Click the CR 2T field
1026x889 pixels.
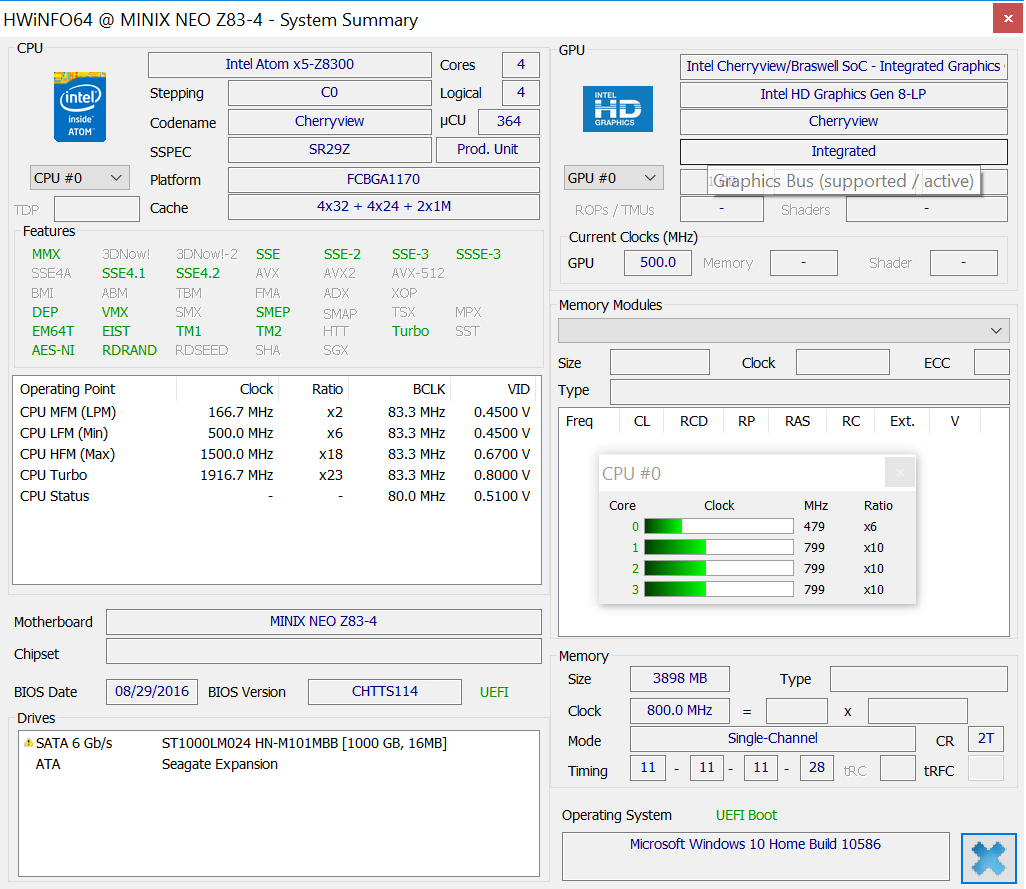click(x=986, y=739)
